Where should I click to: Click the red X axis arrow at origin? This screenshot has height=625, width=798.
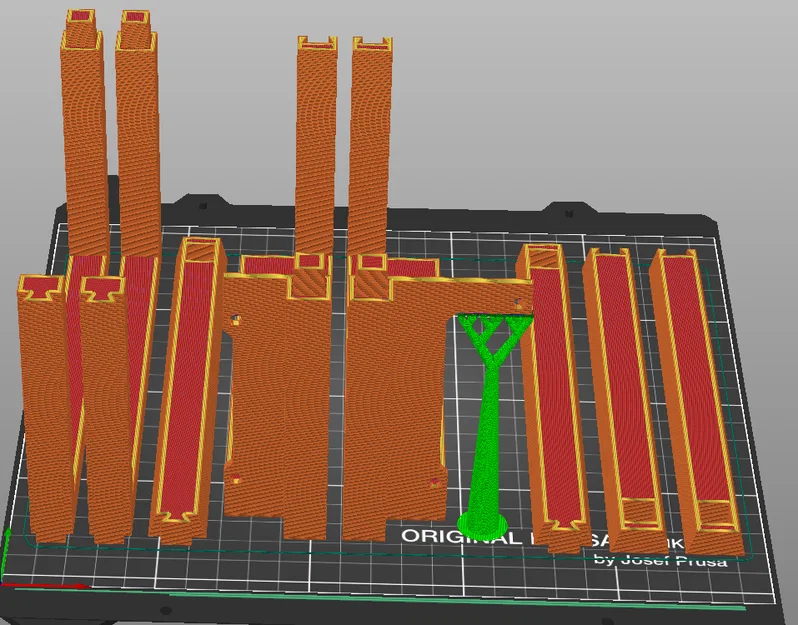tap(45, 586)
